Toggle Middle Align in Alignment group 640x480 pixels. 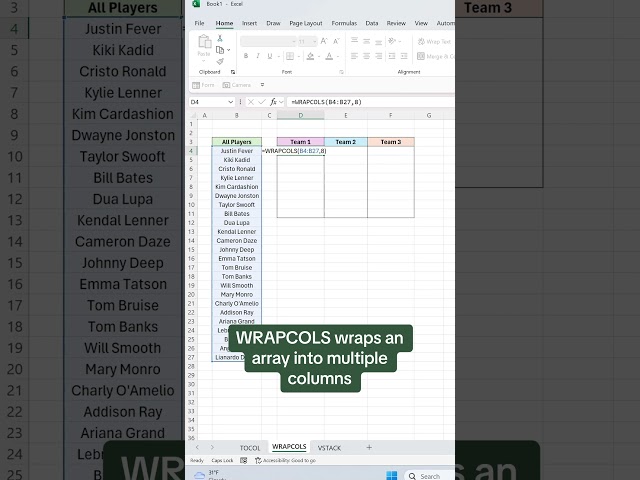coord(367,41)
